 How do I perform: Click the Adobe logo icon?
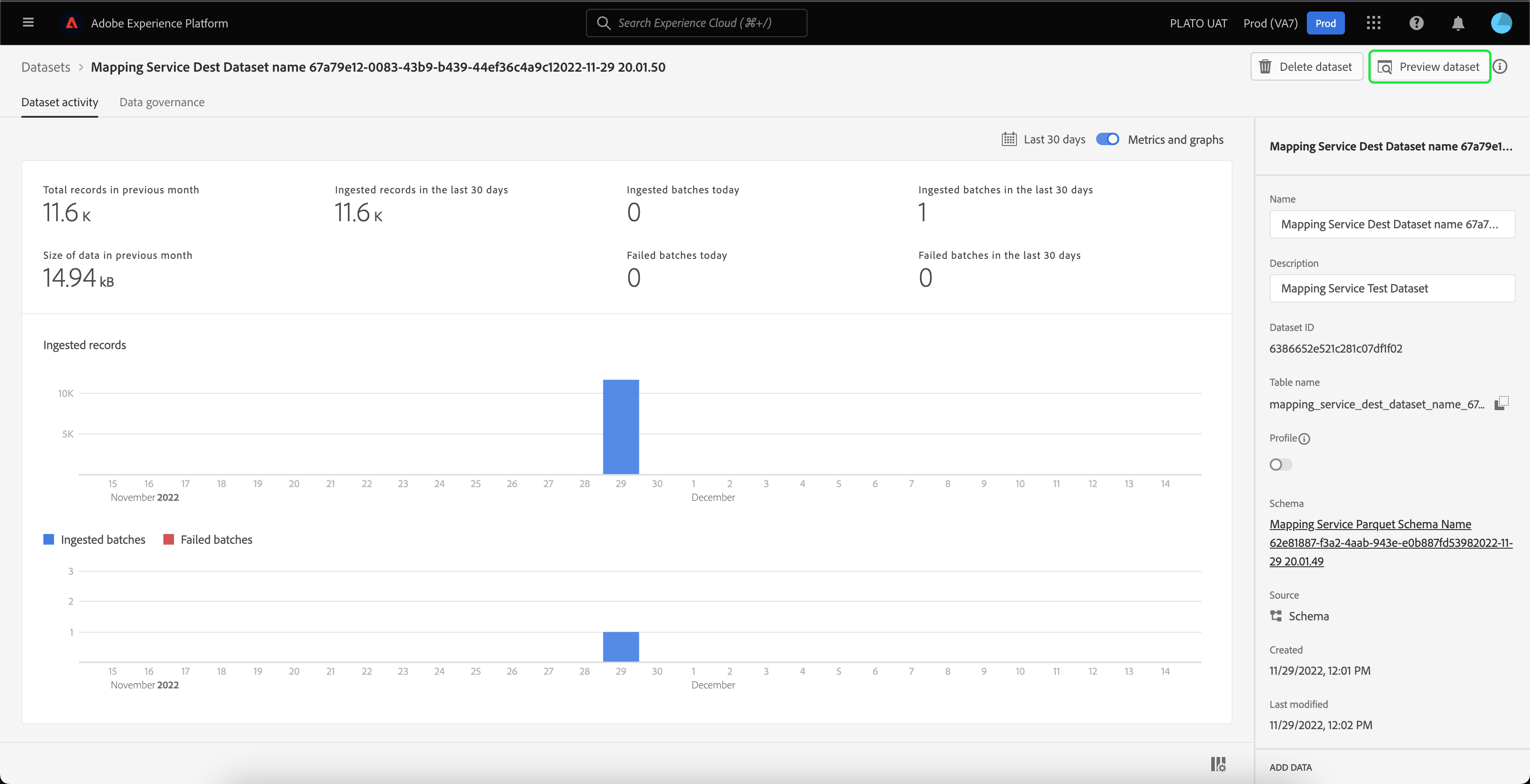coord(72,23)
